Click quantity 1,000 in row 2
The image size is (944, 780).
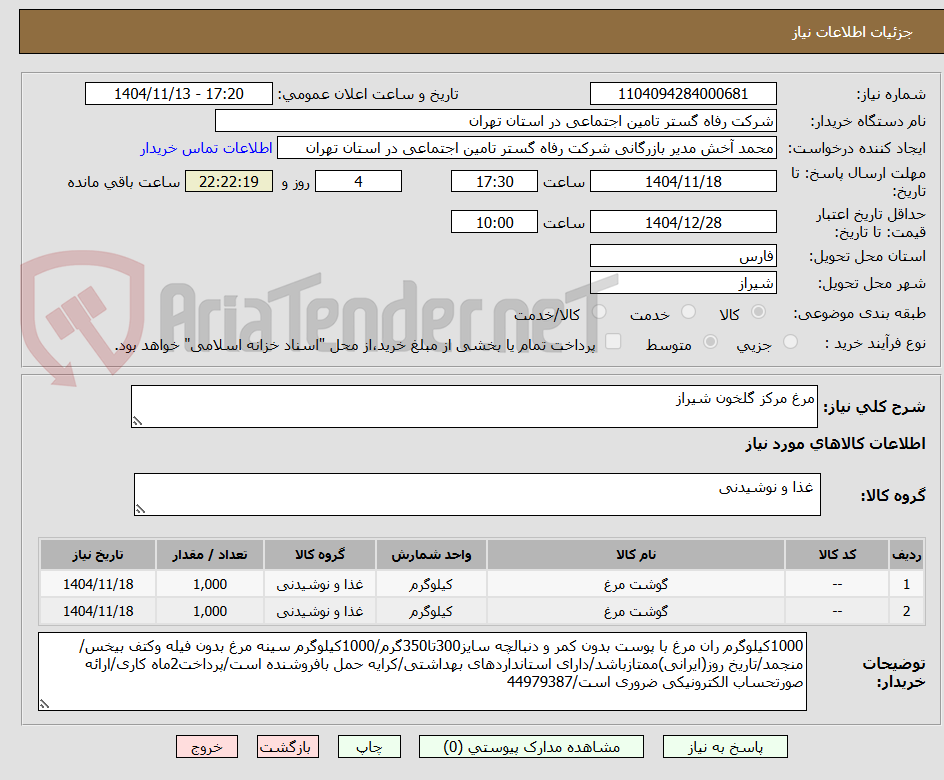(210, 611)
